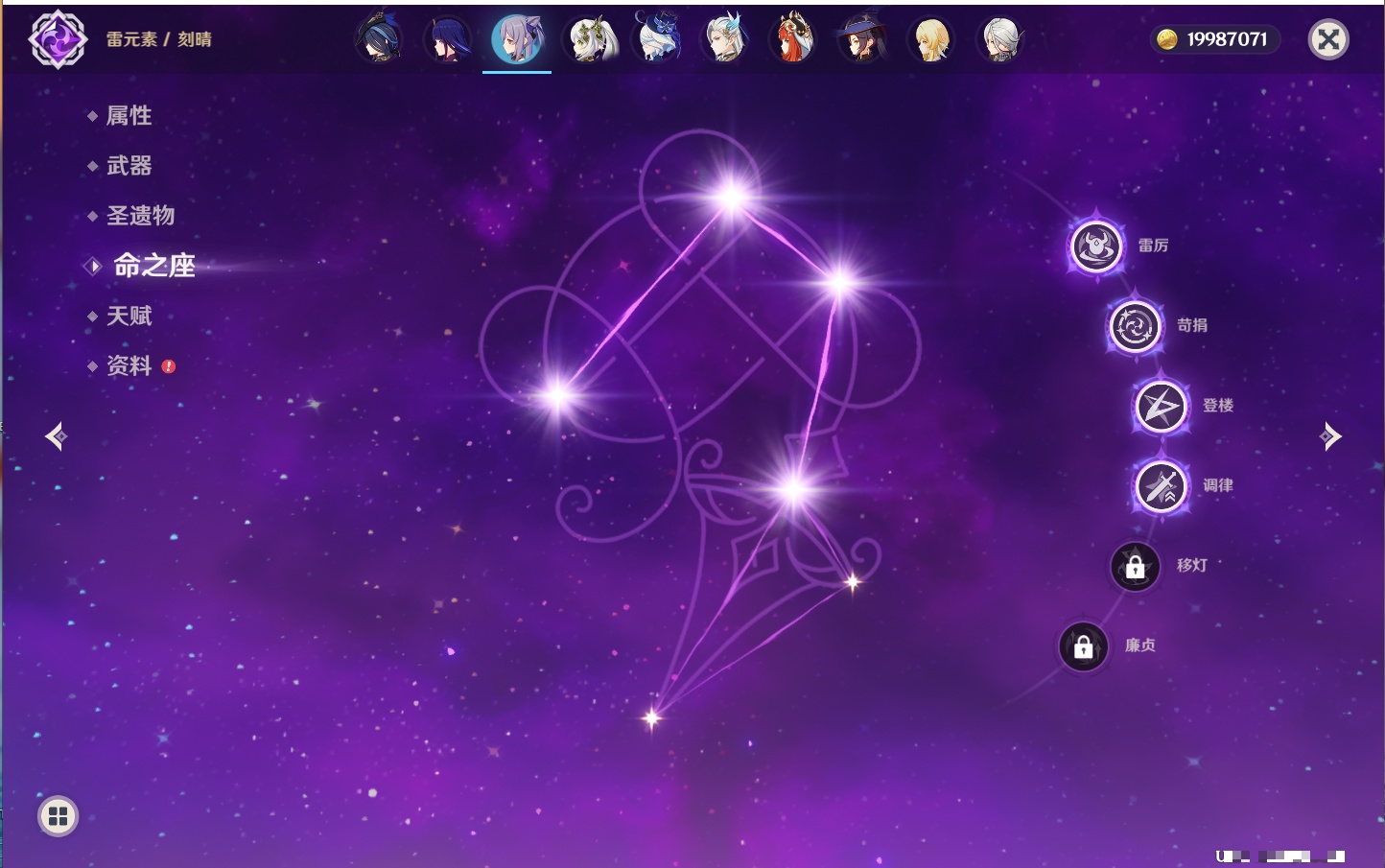
Task: Click the 调律 label text
Action: click(1218, 485)
